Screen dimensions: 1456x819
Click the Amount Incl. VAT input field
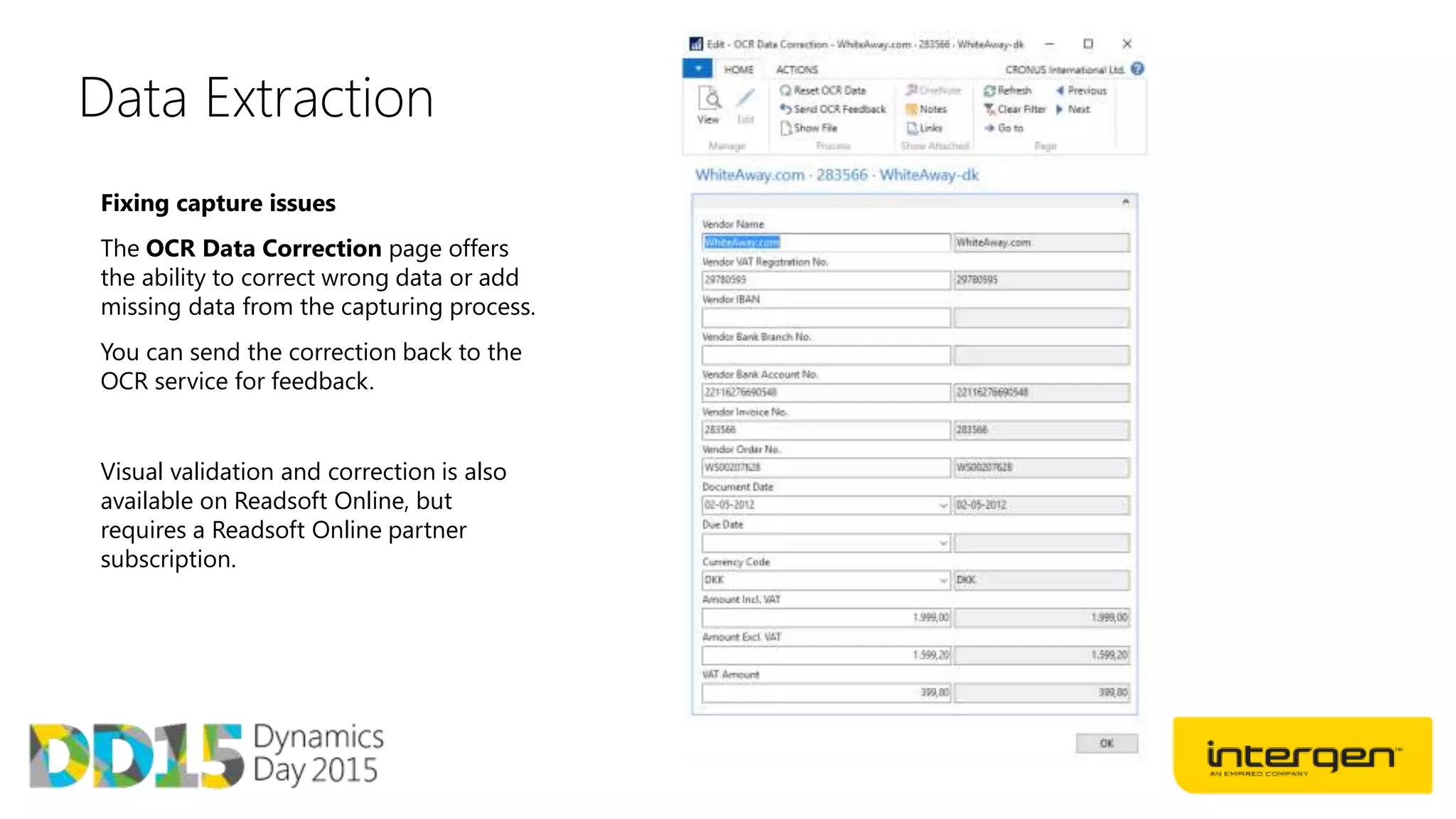pyautogui.click(x=826, y=618)
